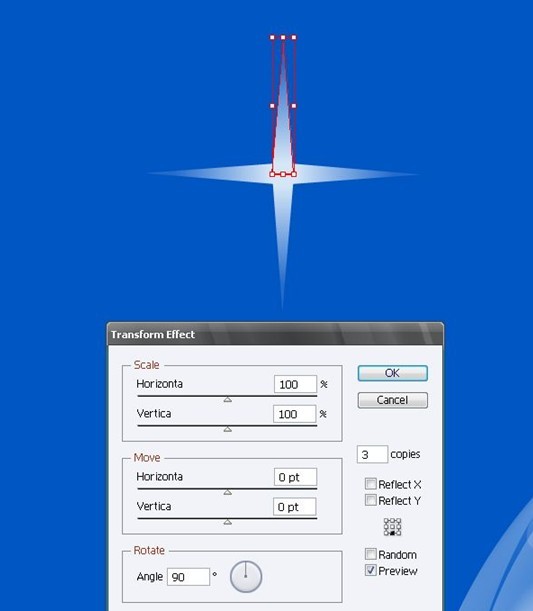Disable the Preview checkbox

tap(371, 570)
